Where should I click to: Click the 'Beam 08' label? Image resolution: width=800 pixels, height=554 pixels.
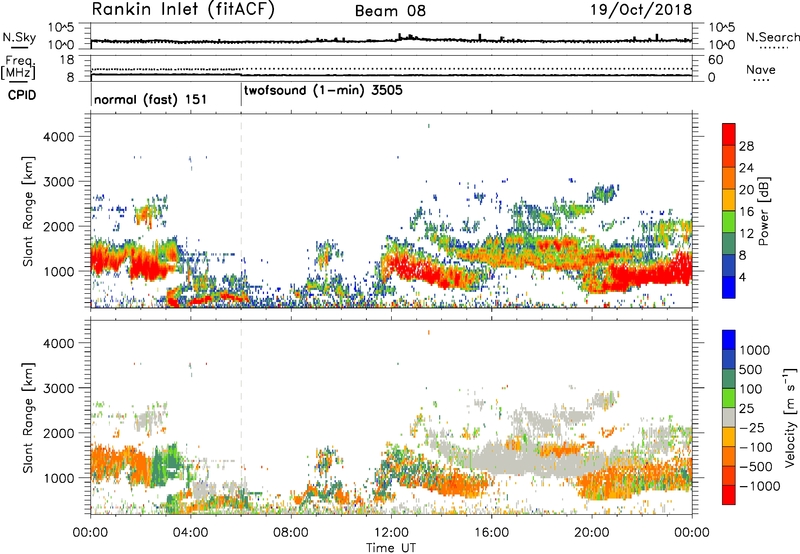point(390,11)
